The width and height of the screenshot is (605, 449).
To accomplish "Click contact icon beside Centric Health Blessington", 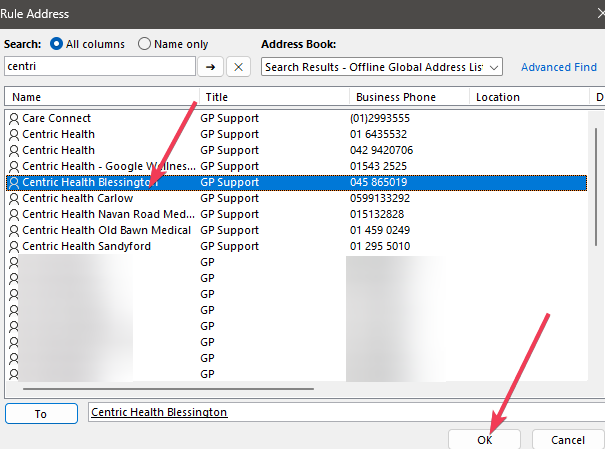I will (14, 182).
